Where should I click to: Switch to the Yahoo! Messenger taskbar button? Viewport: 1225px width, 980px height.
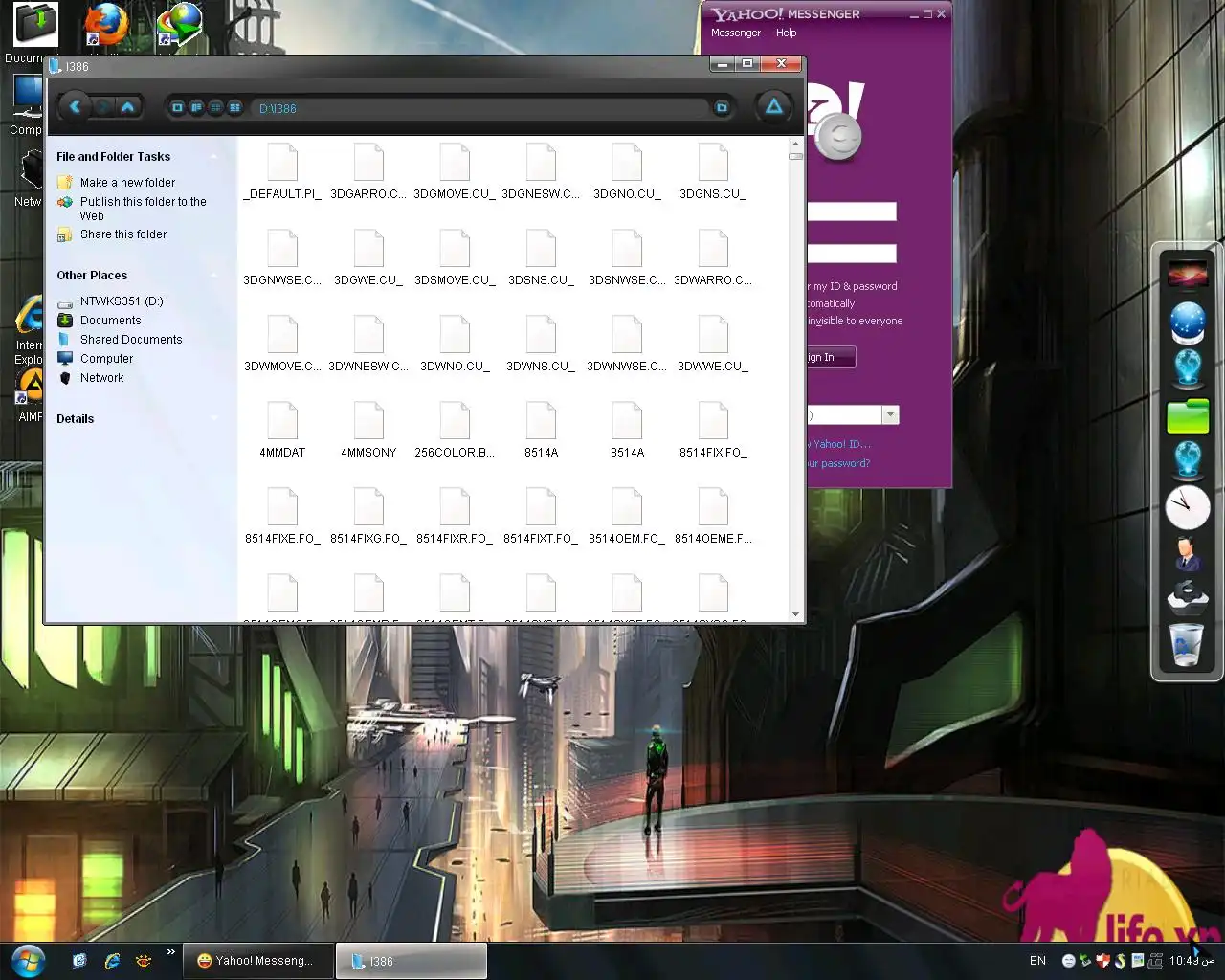coord(258,961)
